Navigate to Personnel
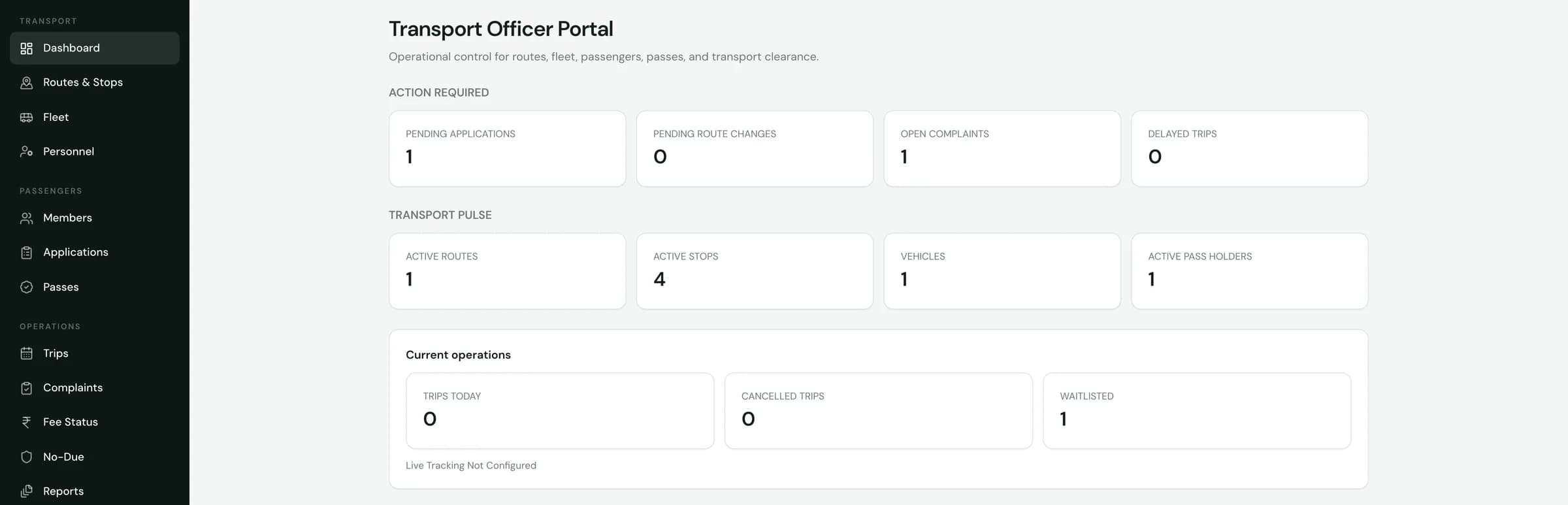The width and height of the screenshot is (1568, 505). point(95,152)
